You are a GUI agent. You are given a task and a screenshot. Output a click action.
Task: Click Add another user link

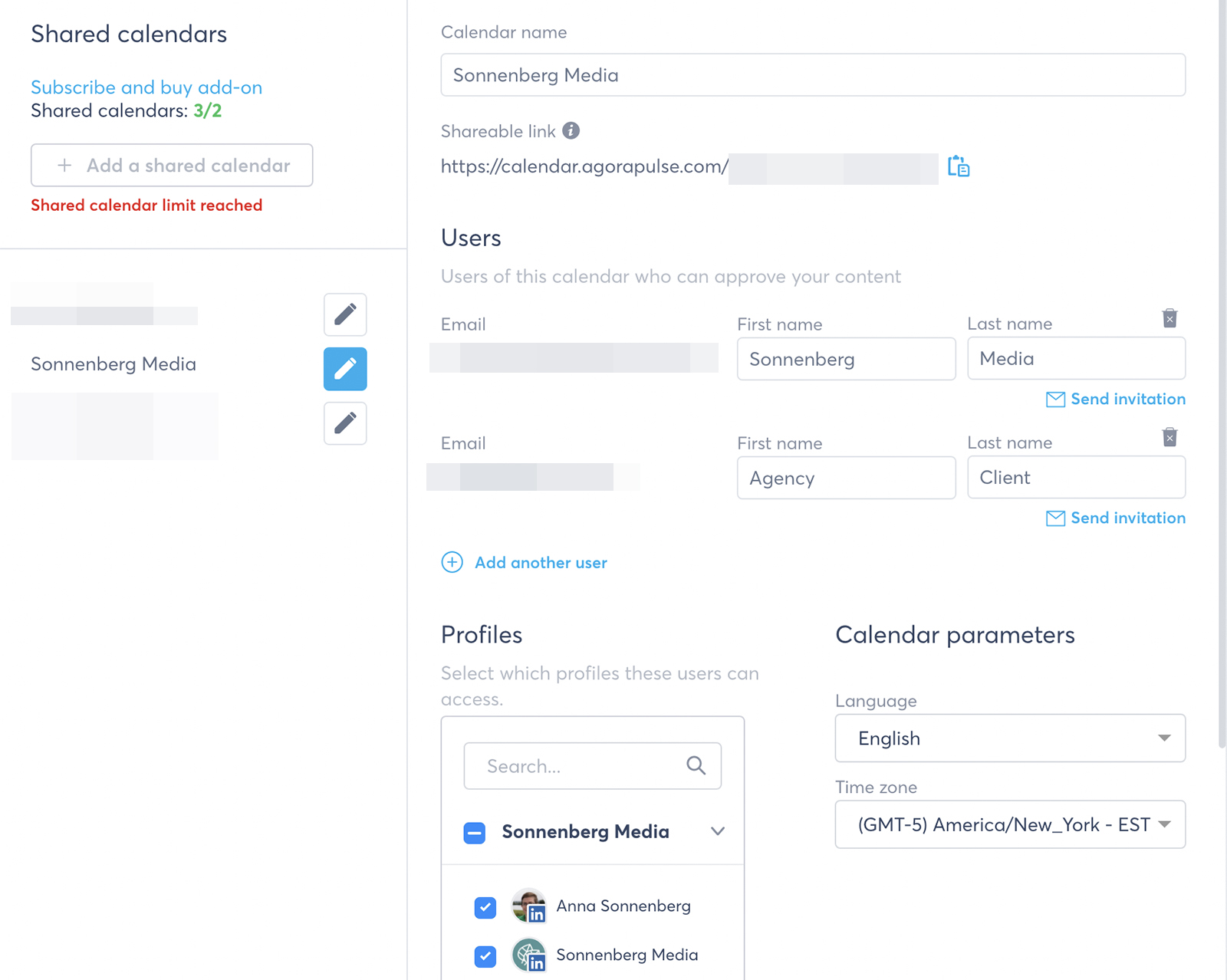click(541, 562)
